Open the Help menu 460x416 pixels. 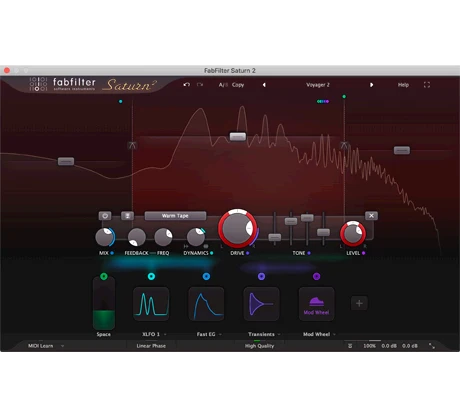[x=403, y=85]
